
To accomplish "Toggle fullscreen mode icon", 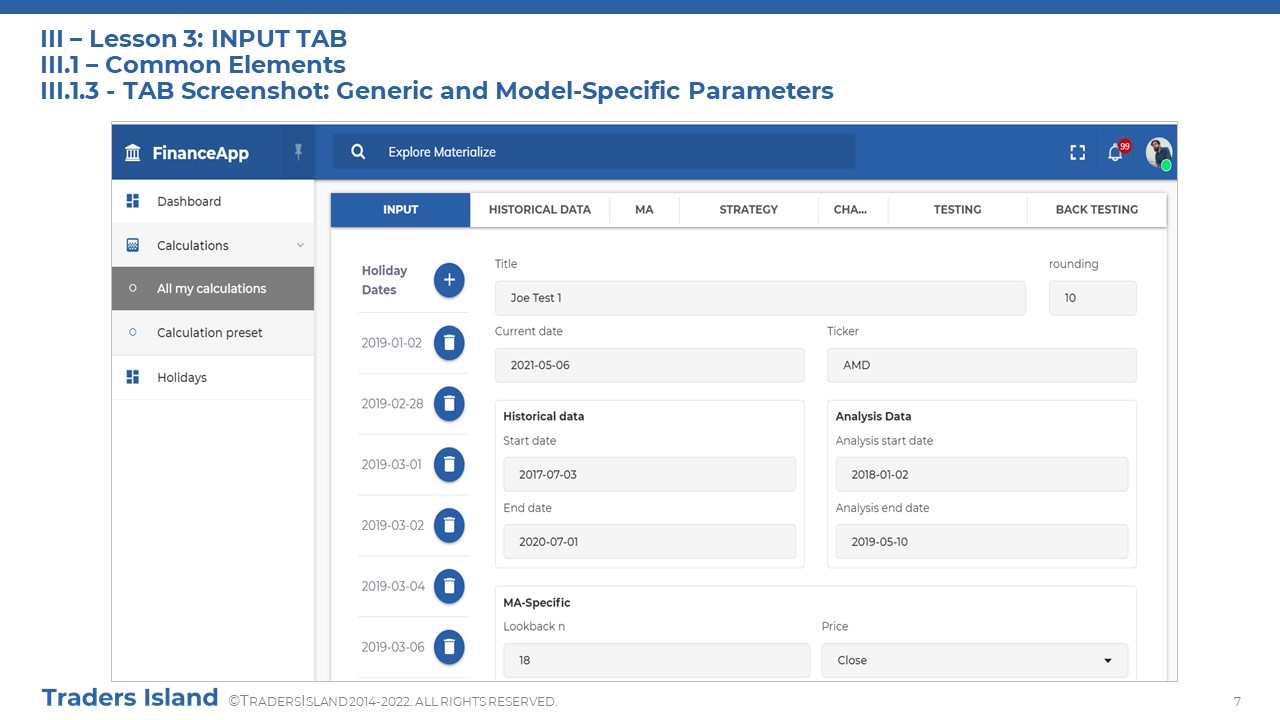I will pyautogui.click(x=1077, y=152).
